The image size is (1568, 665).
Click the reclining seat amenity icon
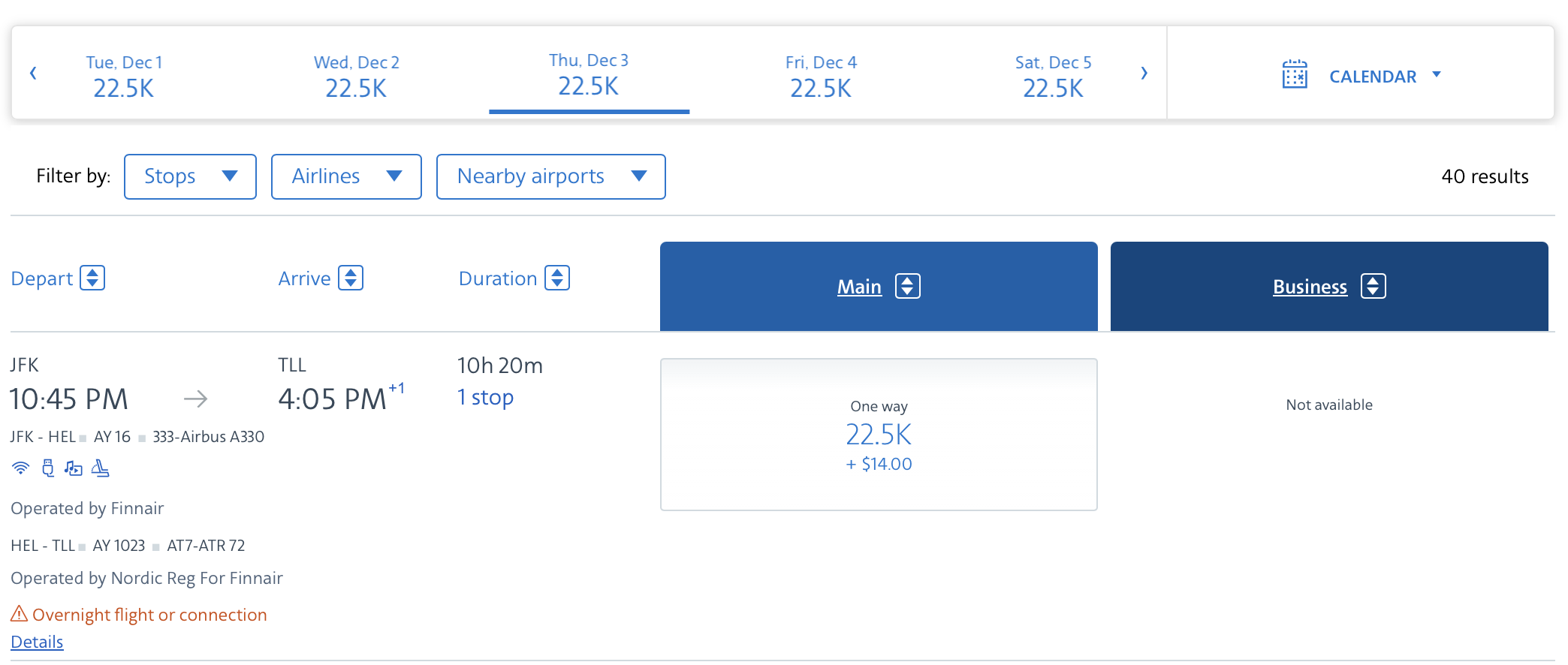pyautogui.click(x=101, y=468)
